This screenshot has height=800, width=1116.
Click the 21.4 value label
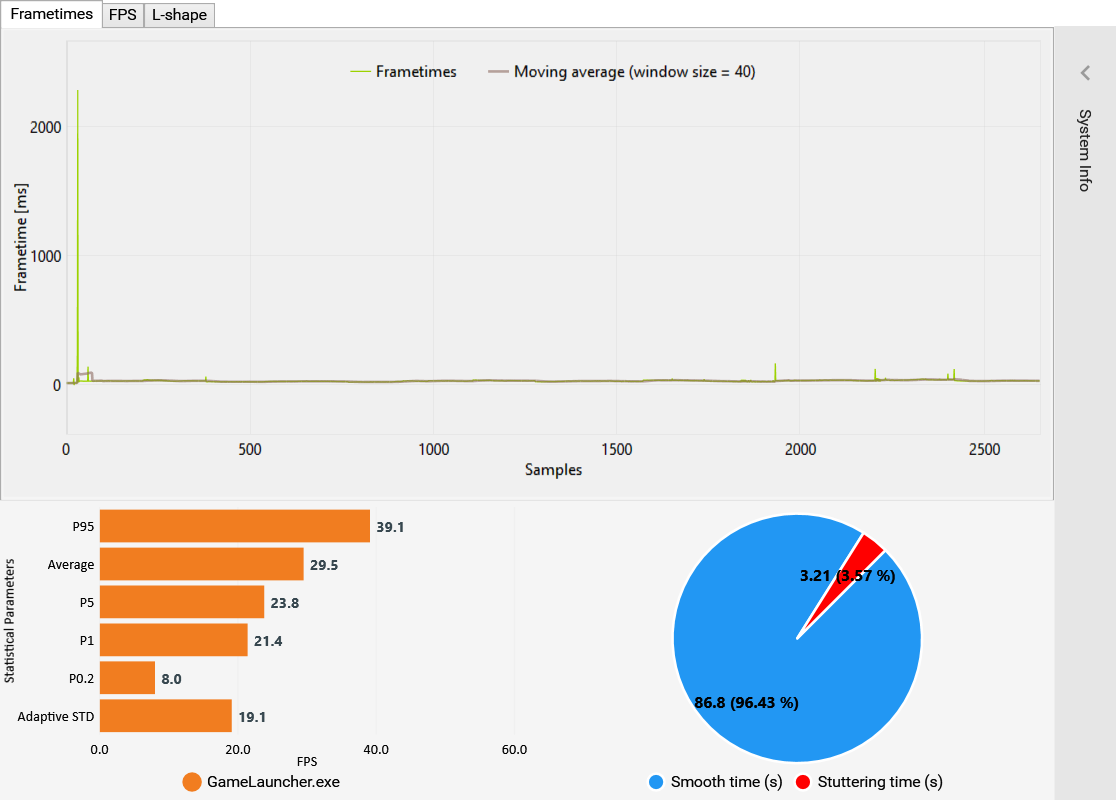click(268, 641)
